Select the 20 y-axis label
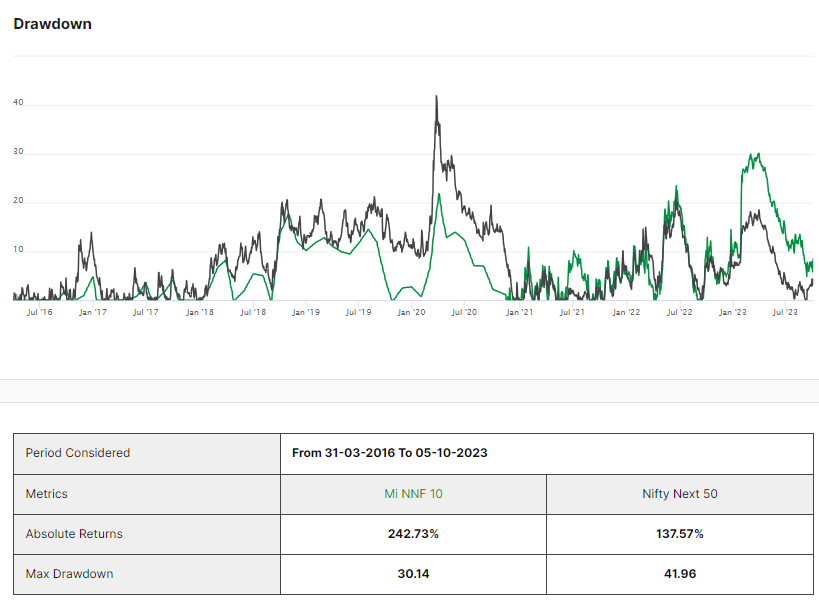 click(18, 201)
